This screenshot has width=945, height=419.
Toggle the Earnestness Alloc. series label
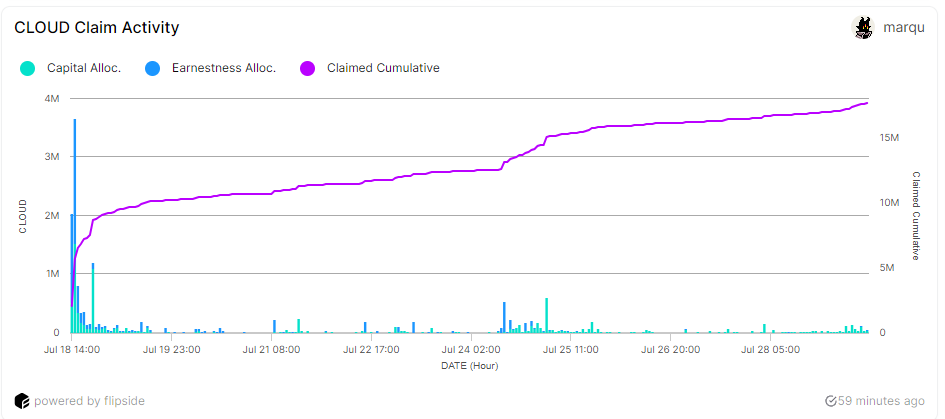tap(223, 68)
